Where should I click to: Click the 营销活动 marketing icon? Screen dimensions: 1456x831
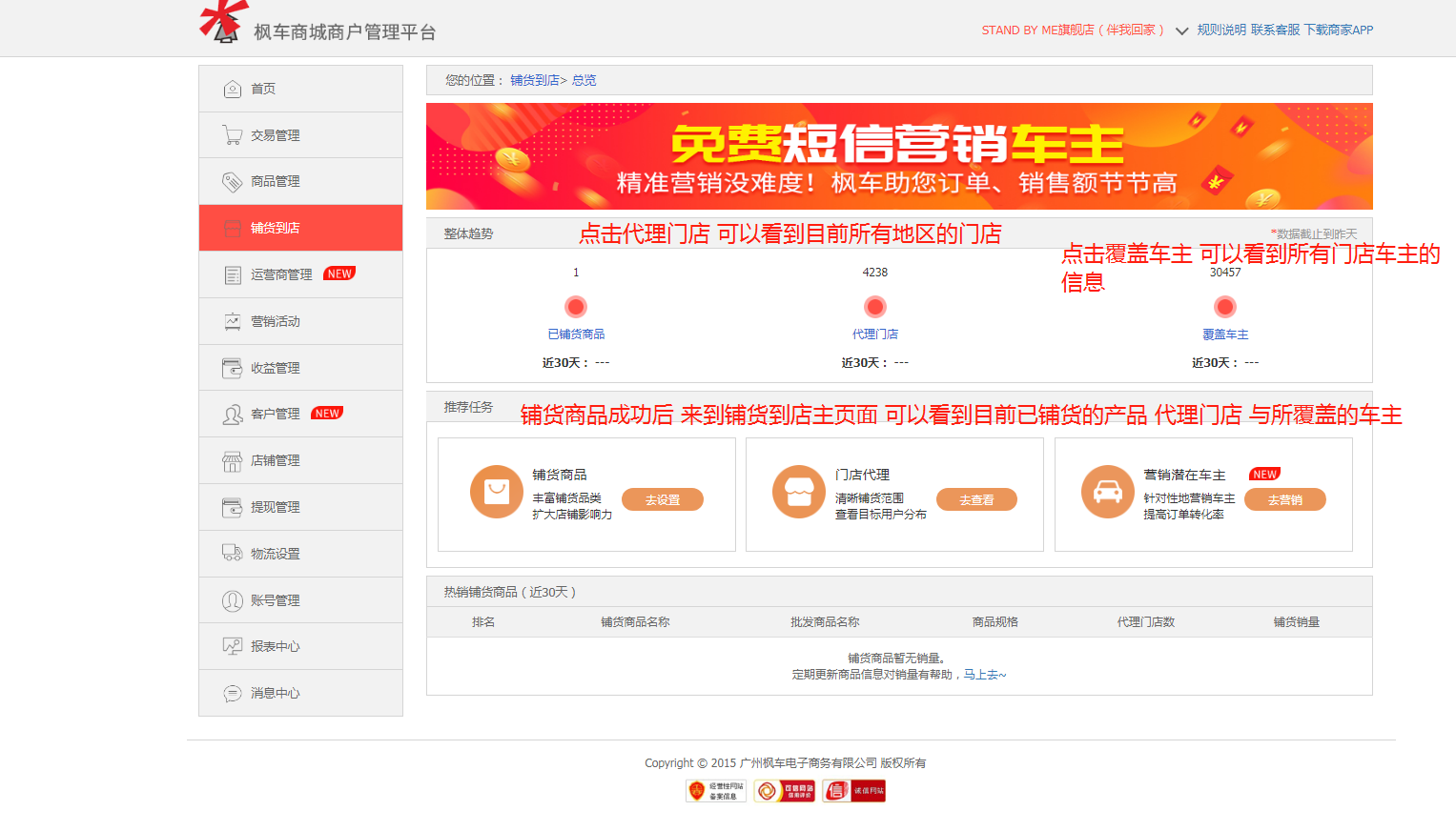(232, 320)
